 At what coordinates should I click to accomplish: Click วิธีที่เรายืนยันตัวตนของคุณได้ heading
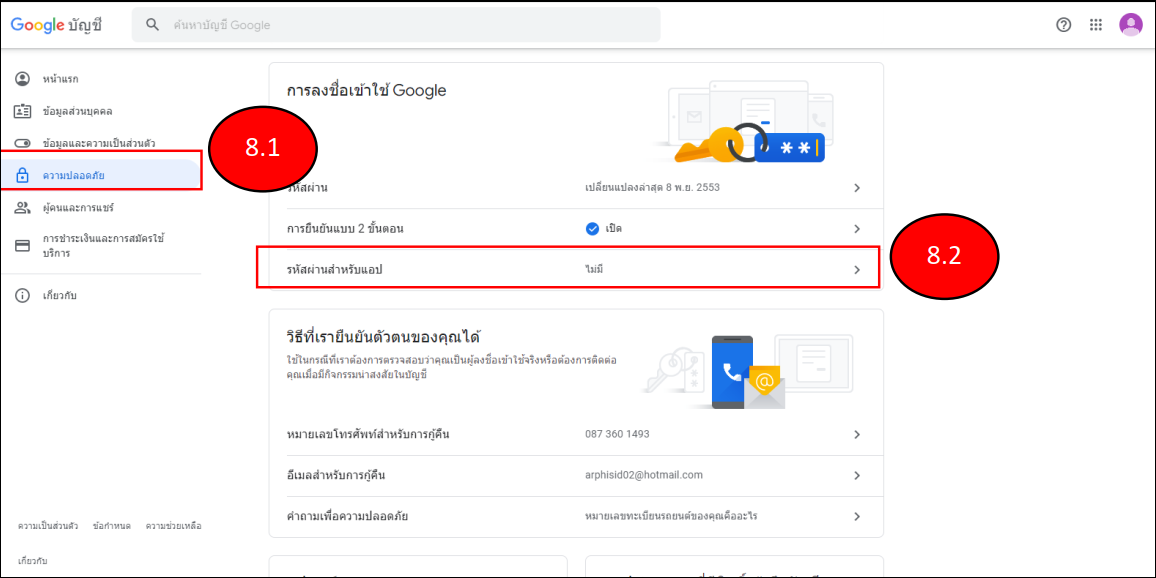[383, 338]
